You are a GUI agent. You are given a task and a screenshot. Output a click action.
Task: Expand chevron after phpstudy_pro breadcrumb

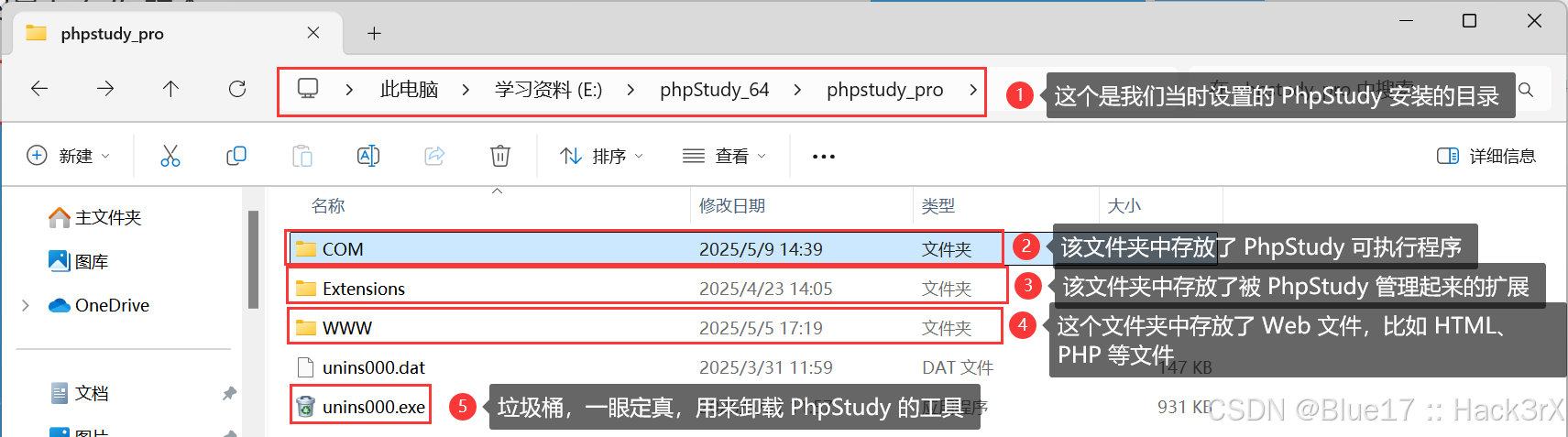972,90
